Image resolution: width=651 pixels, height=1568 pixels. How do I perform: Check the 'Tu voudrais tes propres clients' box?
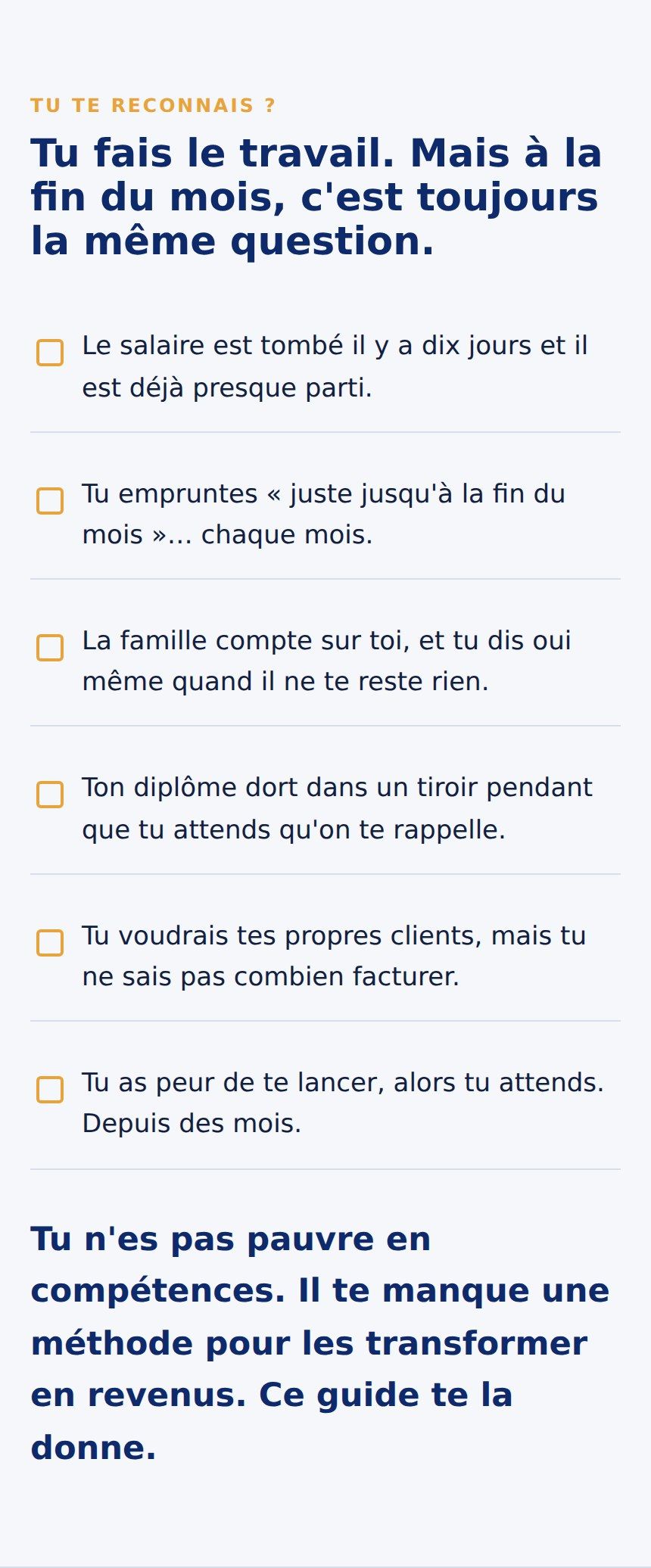click(x=50, y=943)
